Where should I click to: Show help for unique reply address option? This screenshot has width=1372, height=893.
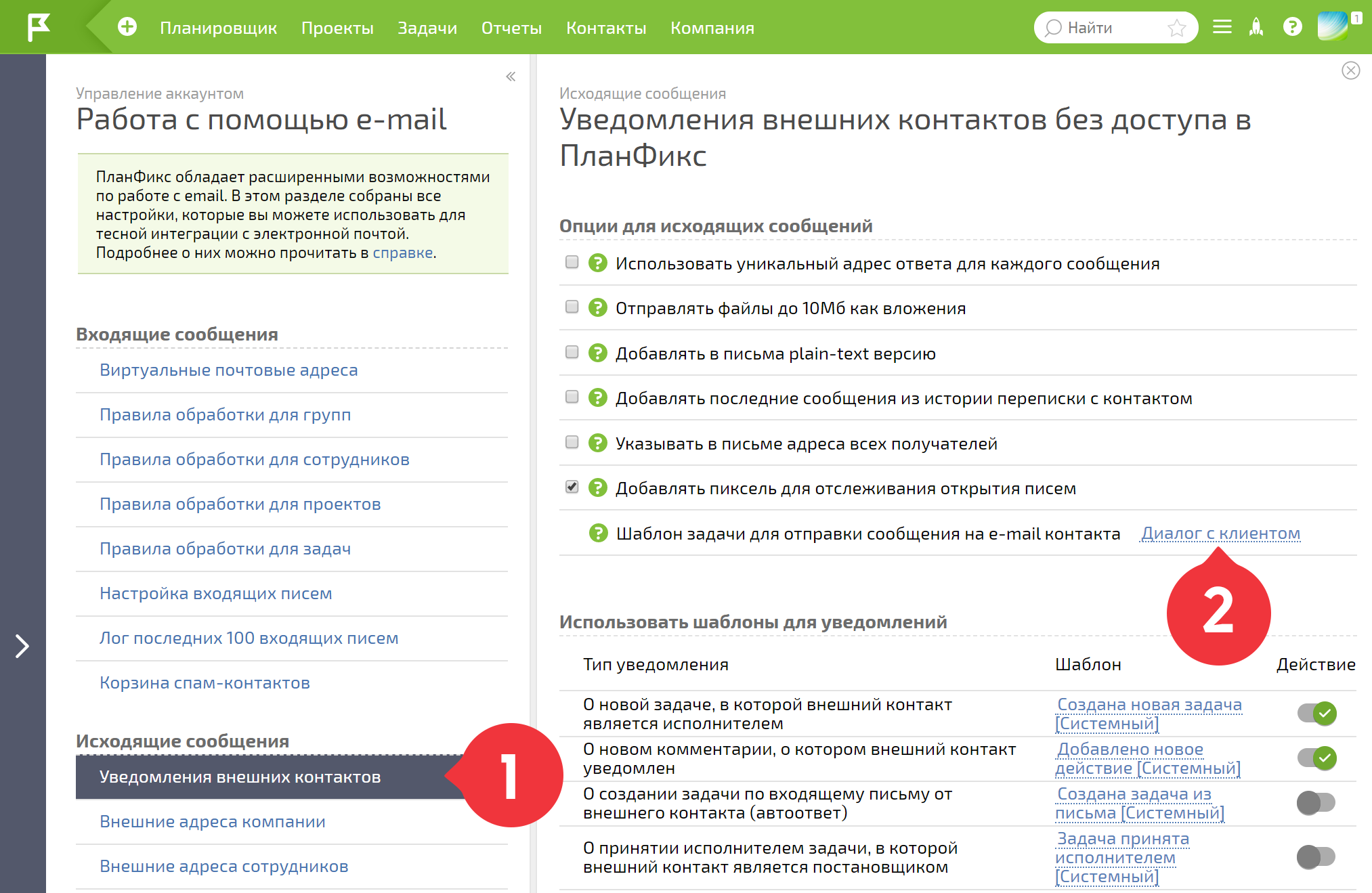[597, 263]
